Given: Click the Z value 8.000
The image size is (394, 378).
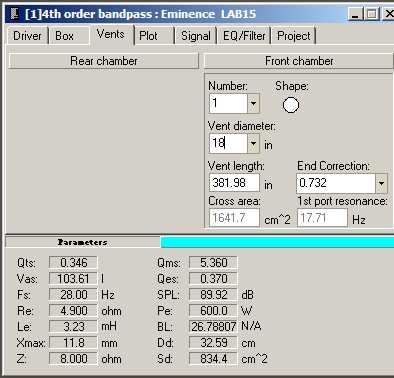Looking at the screenshot, I should coord(73,359).
